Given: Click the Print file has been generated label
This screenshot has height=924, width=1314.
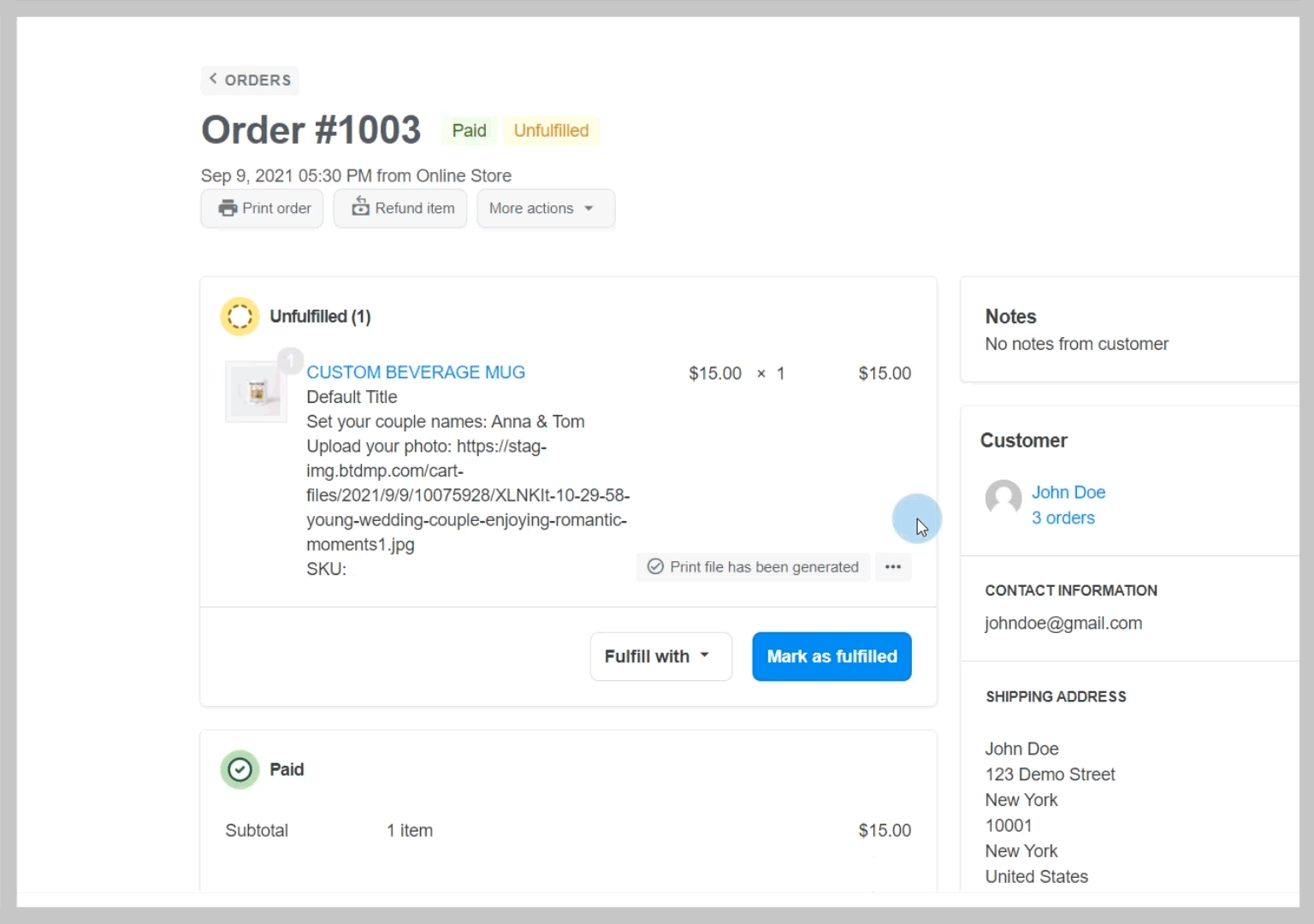Looking at the screenshot, I should coord(764,566).
